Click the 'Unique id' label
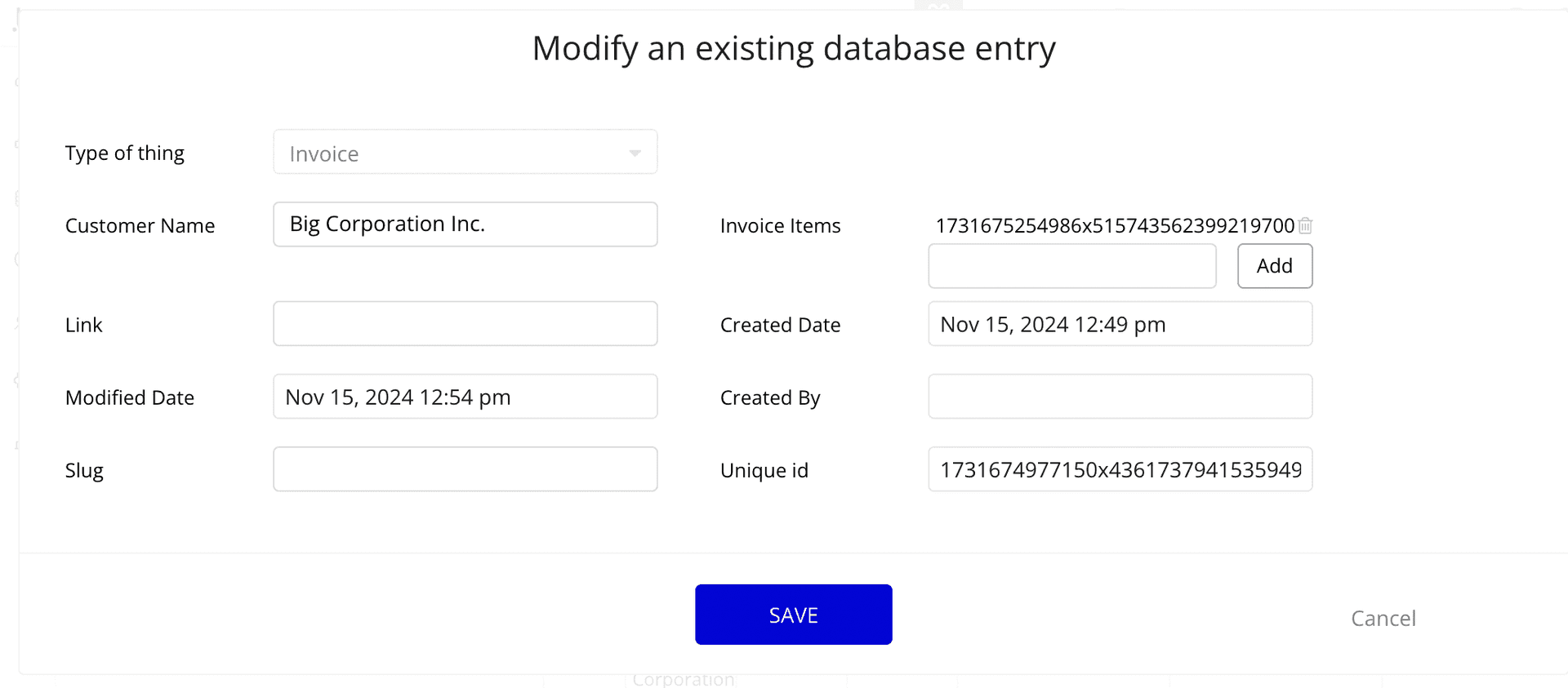Image resolution: width=1568 pixels, height=688 pixels. coord(764,471)
